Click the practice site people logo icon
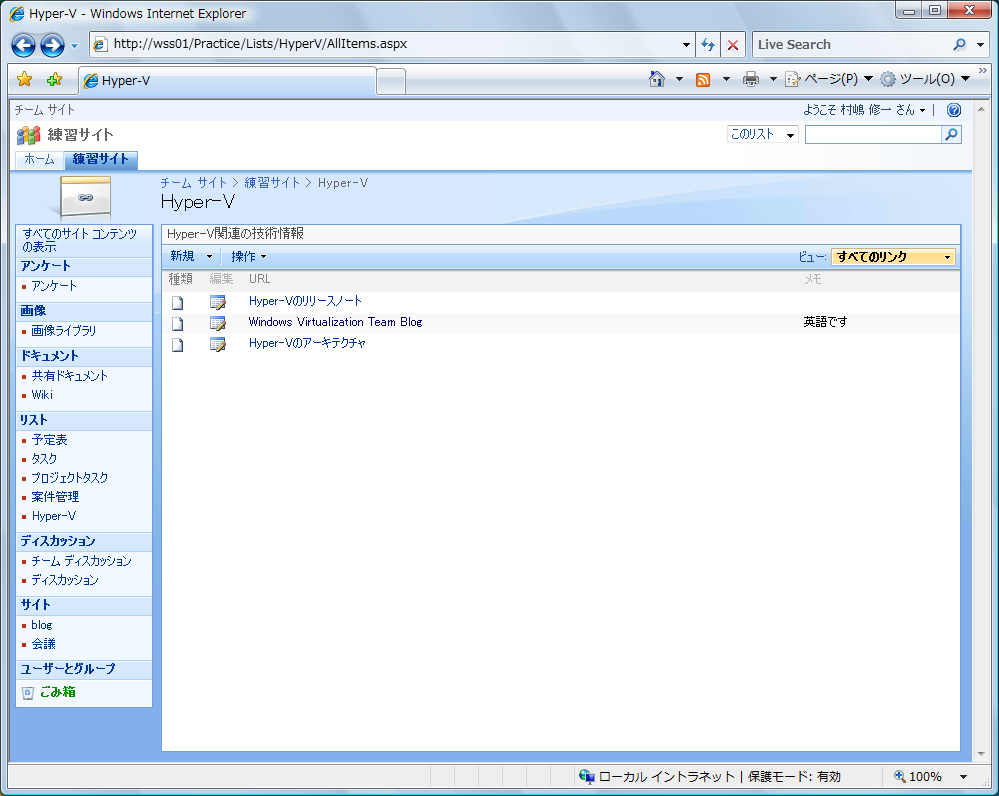 29,135
